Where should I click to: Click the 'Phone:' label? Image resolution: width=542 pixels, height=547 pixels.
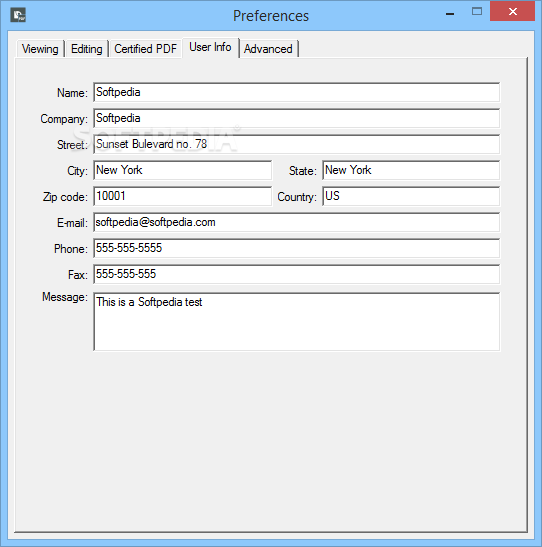click(71, 249)
